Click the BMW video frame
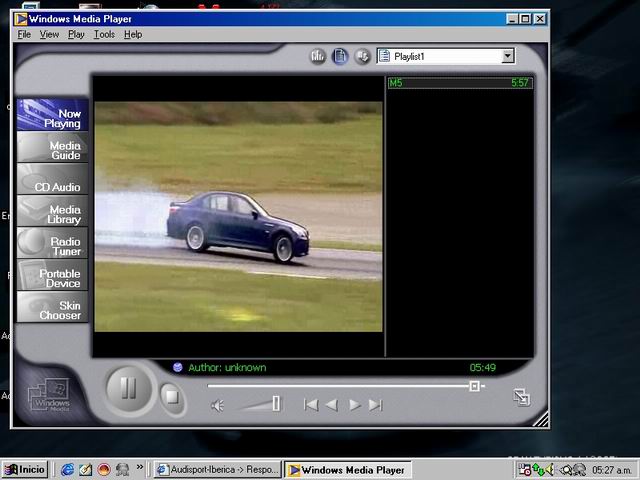 coord(238,216)
